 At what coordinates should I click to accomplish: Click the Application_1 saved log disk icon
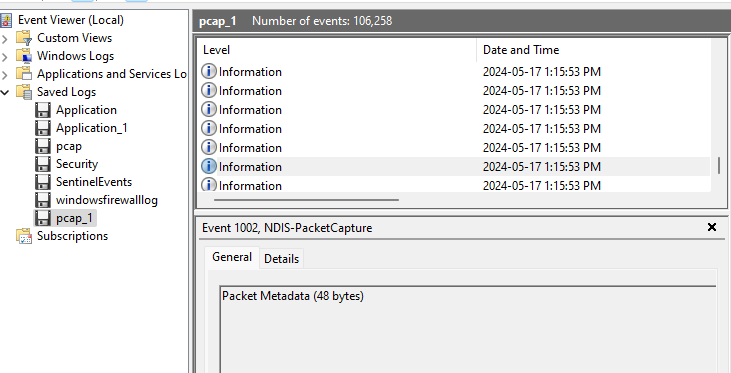pyautogui.click(x=43, y=128)
